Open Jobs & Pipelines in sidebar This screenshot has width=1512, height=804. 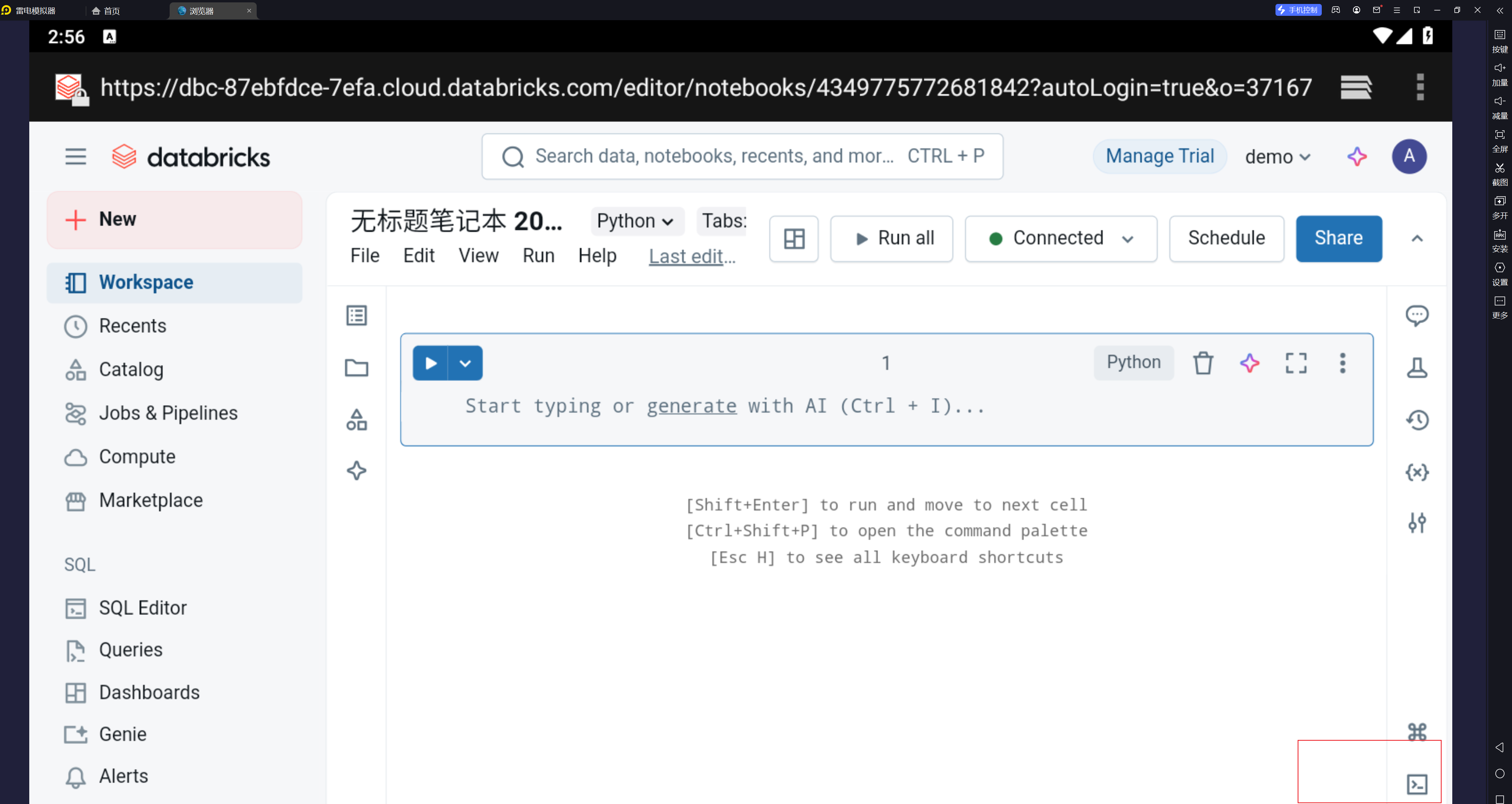(x=174, y=413)
